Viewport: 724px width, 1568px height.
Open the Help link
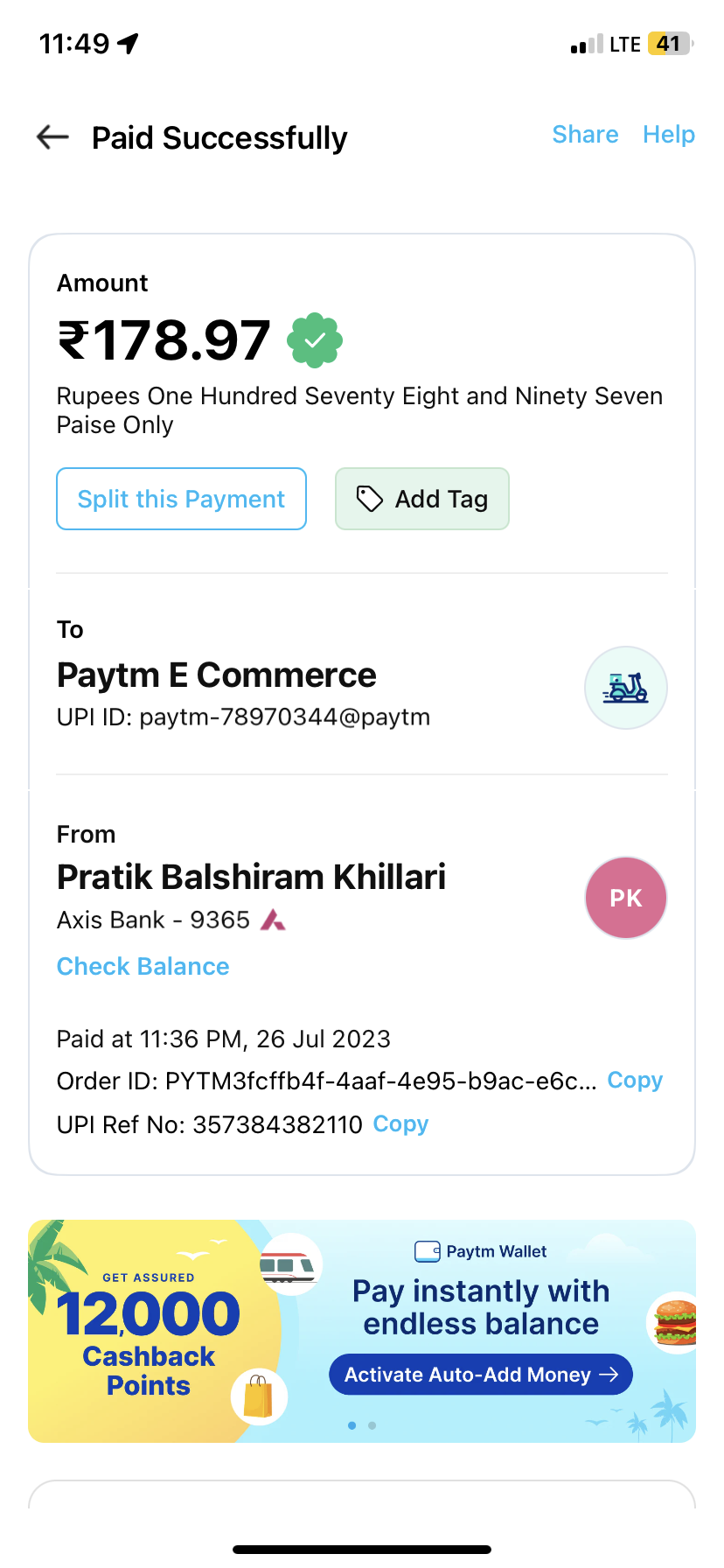669,135
